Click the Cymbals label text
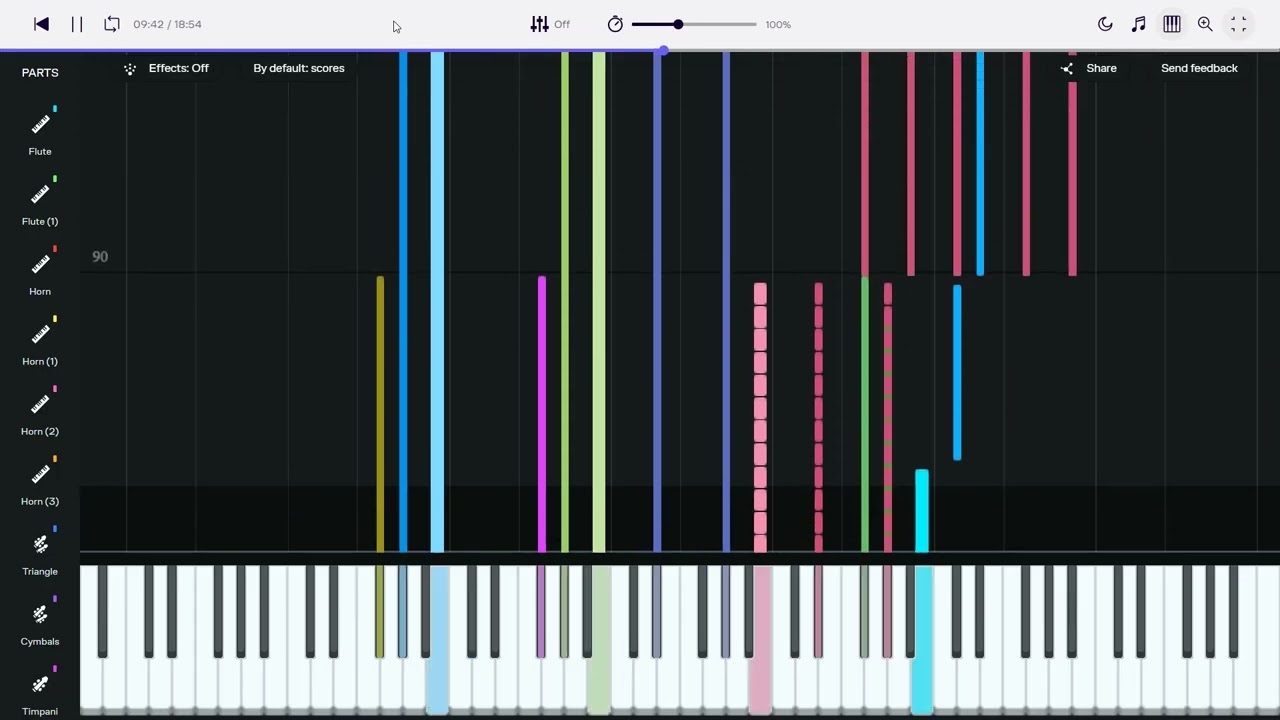Screen dimensions: 1280x720 tap(40, 641)
